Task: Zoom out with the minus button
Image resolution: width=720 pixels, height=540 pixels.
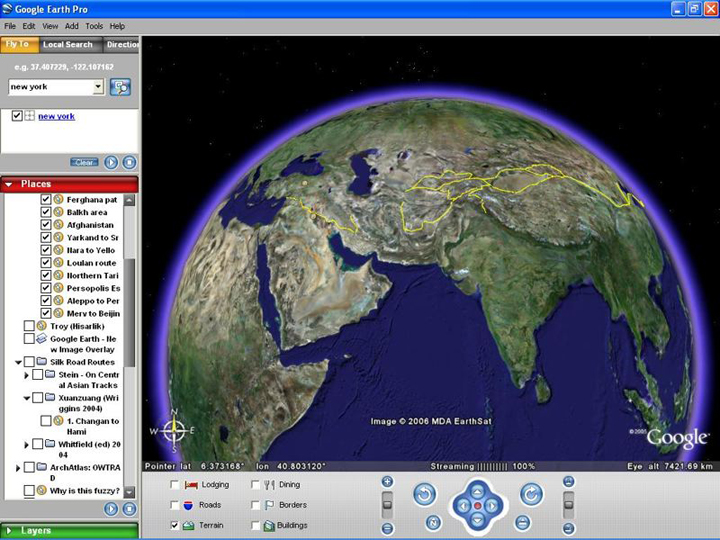Action: tap(388, 529)
